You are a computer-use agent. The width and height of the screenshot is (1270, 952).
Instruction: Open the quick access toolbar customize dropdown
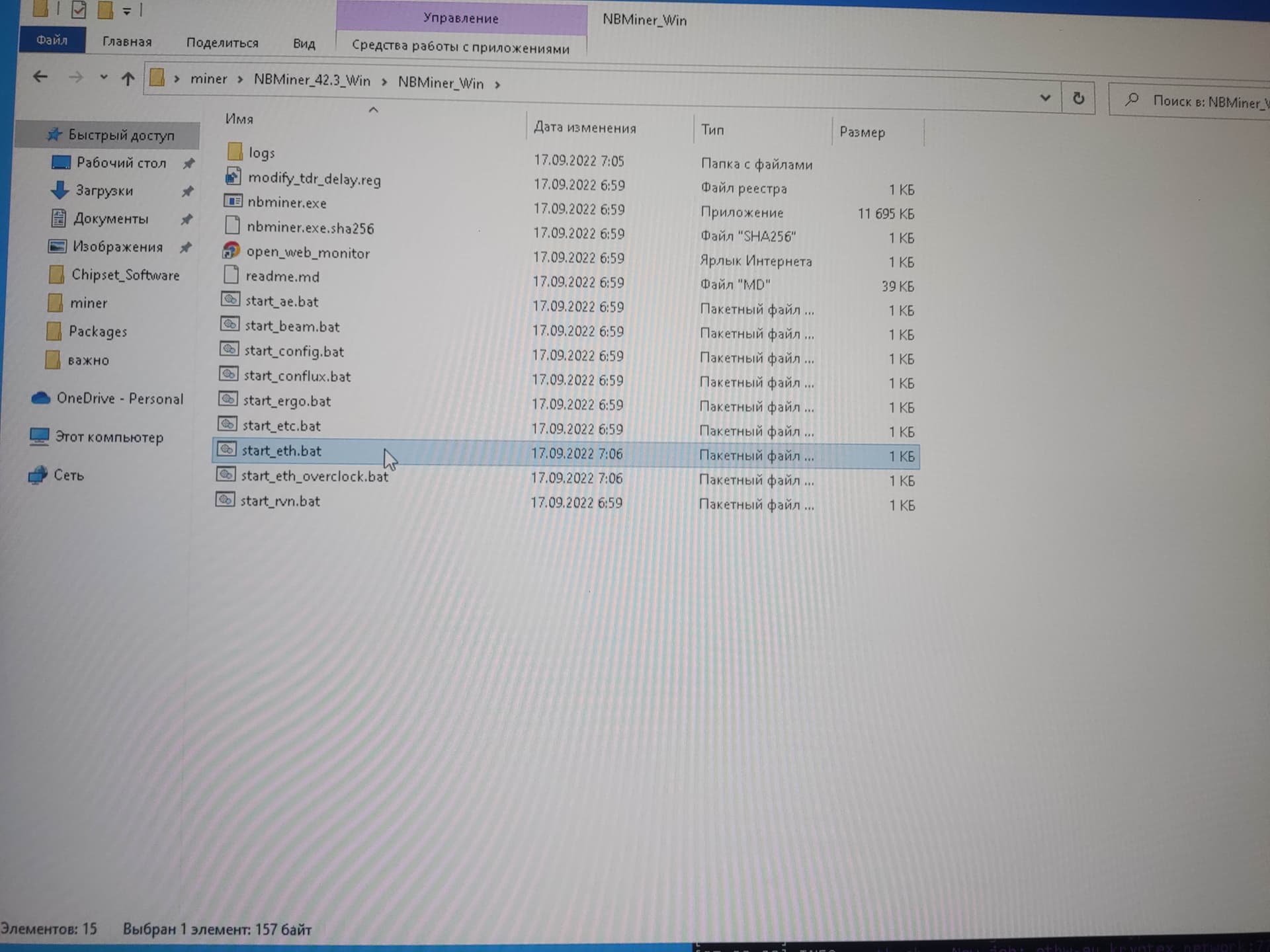pos(127,11)
